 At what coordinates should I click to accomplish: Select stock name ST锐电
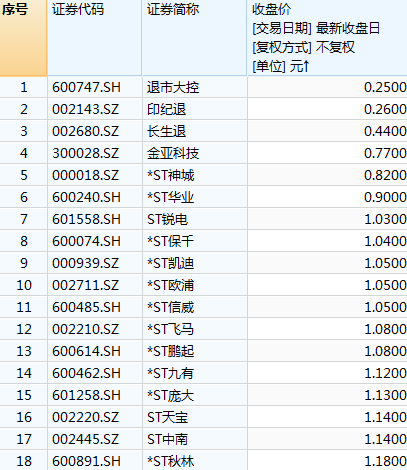pyautogui.click(x=167, y=219)
